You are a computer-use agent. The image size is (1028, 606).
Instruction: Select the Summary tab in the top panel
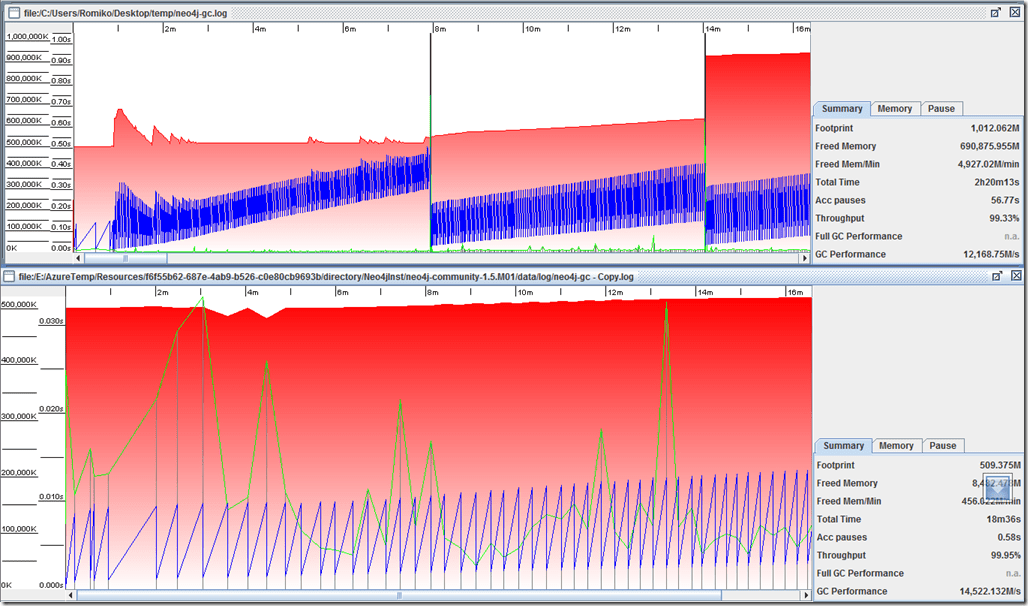[842, 109]
